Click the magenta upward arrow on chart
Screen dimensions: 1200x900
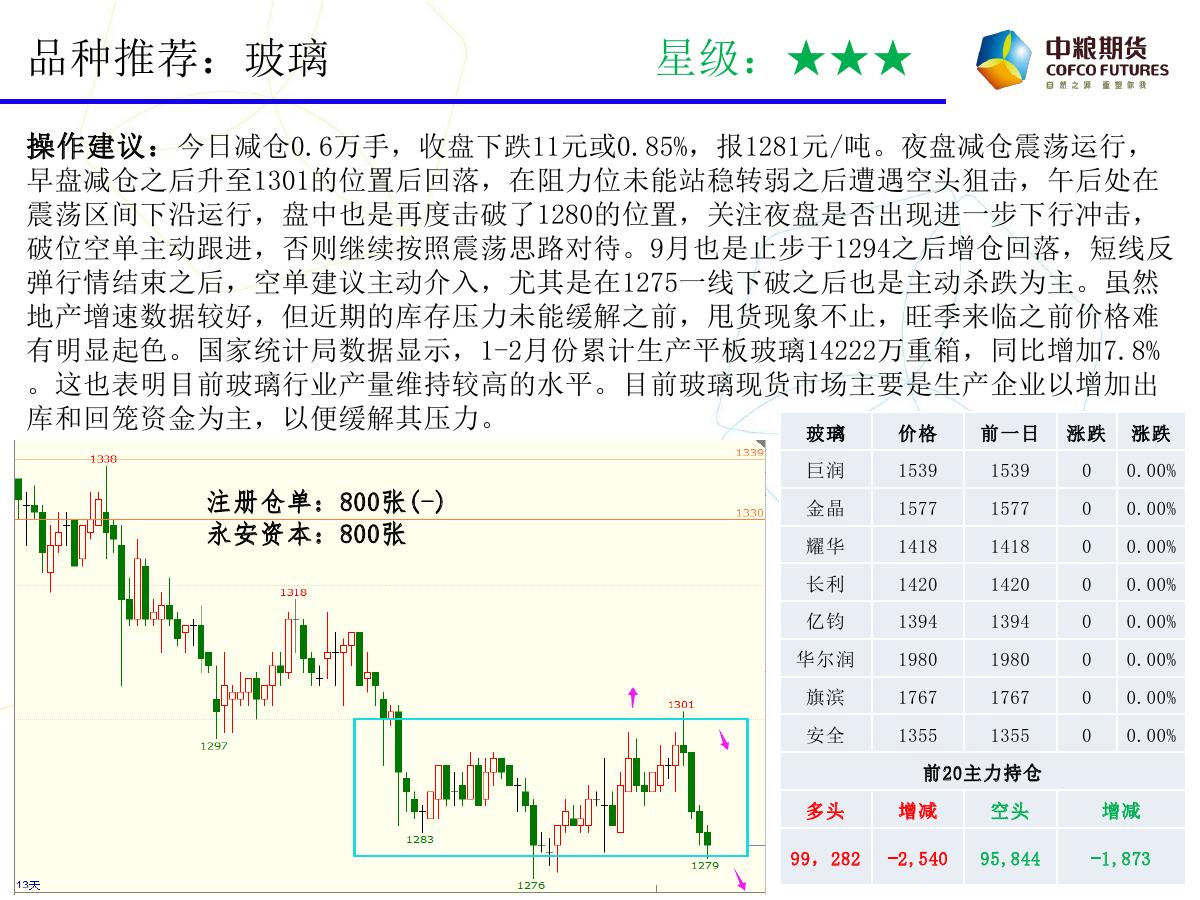[632, 696]
